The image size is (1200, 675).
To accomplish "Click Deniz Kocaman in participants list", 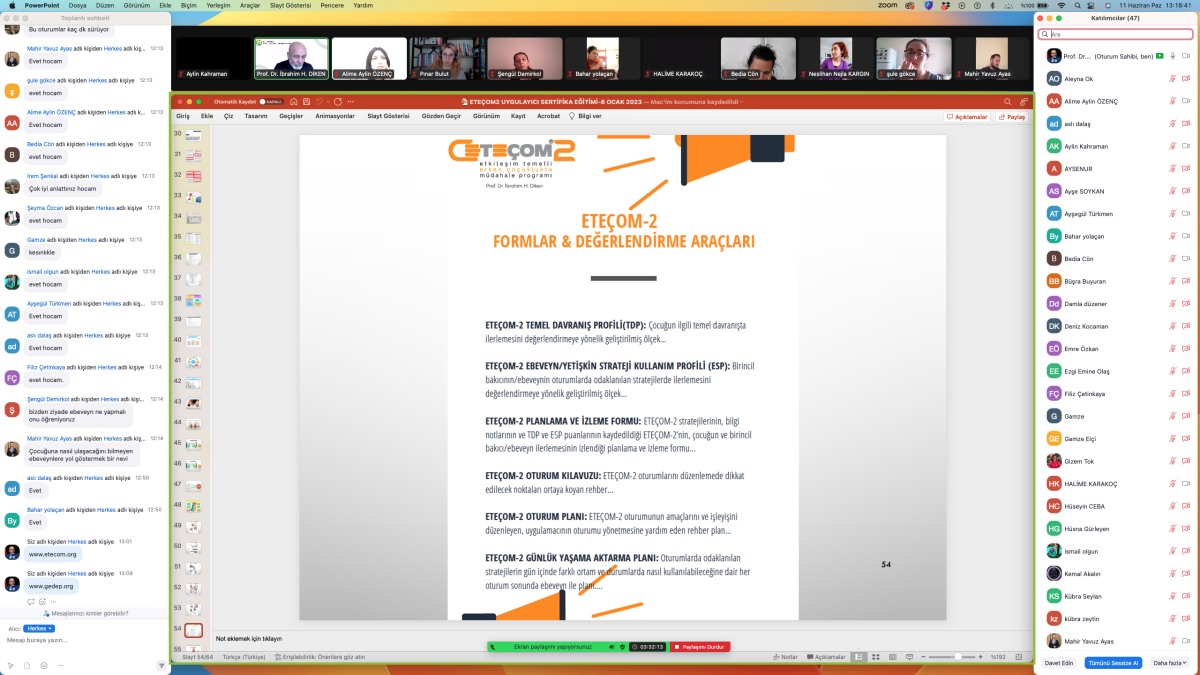I will point(1085,326).
